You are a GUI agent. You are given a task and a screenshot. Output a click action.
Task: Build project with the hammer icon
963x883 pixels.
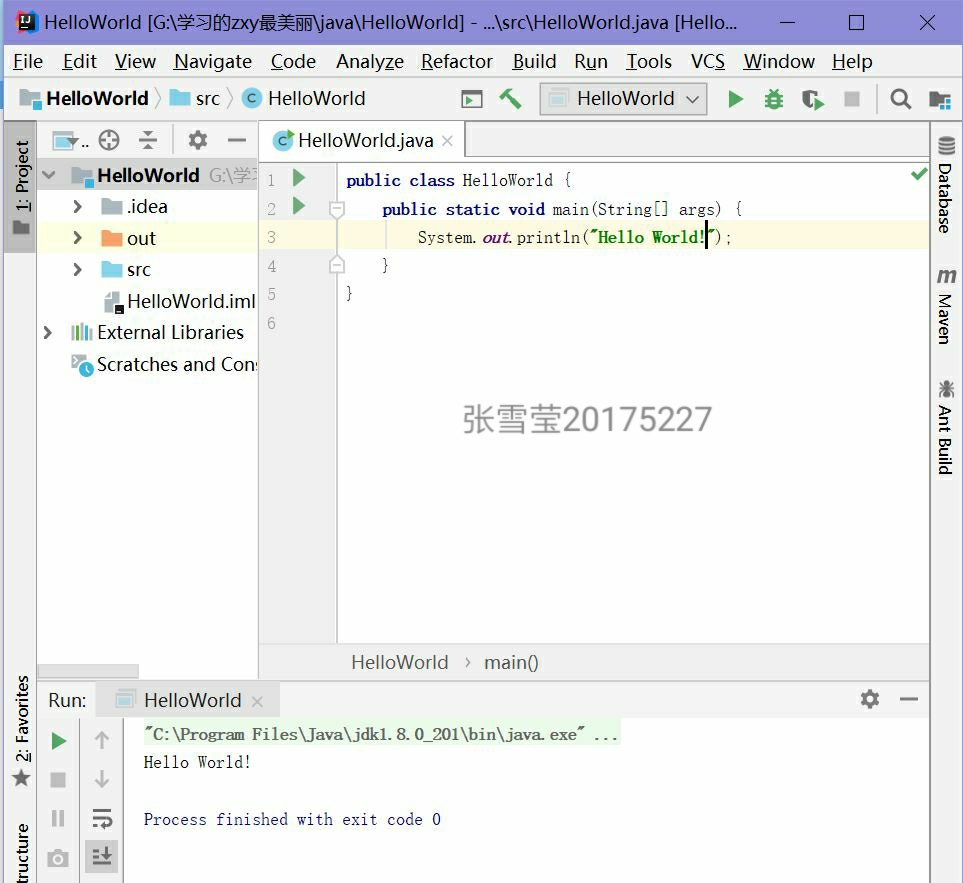510,98
